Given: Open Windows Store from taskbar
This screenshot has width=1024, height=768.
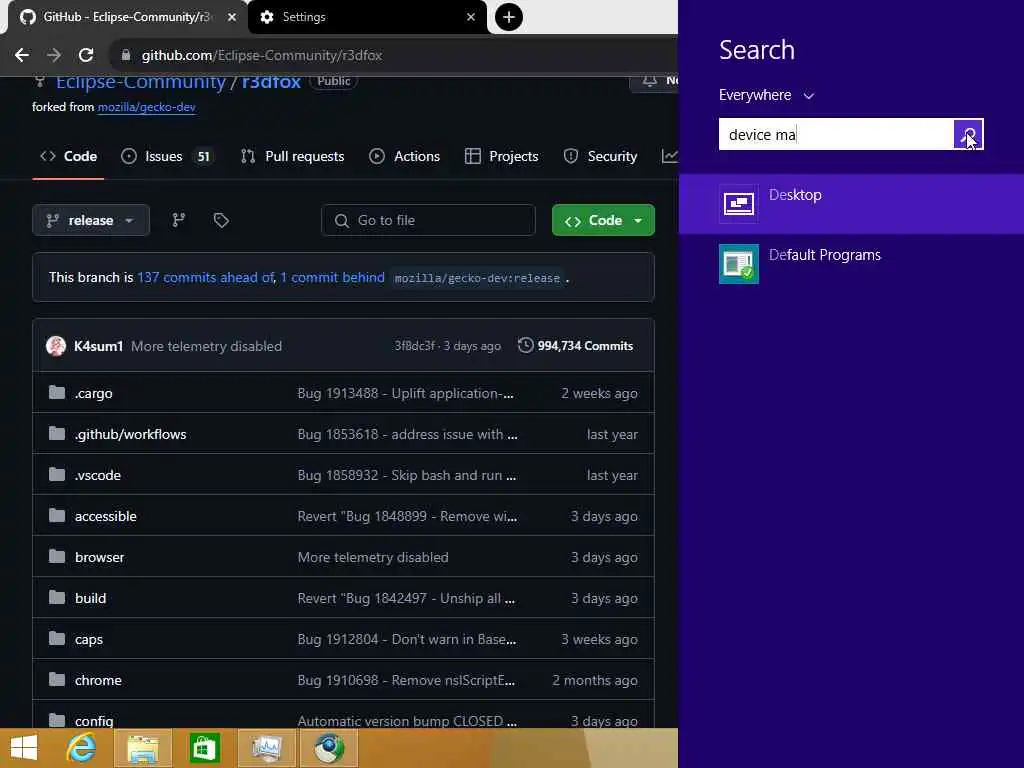Looking at the screenshot, I should tap(204, 748).
